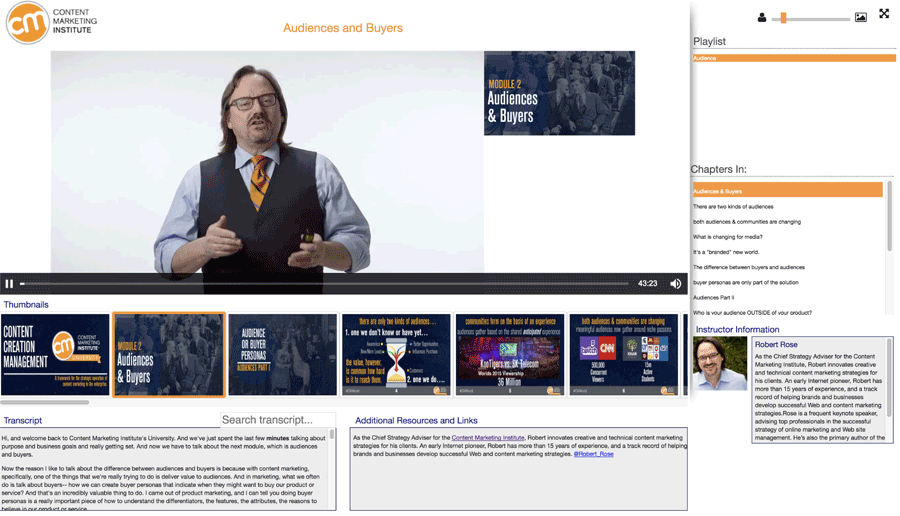
Task: Mute the video volume speaker icon
Action: [676, 284]
